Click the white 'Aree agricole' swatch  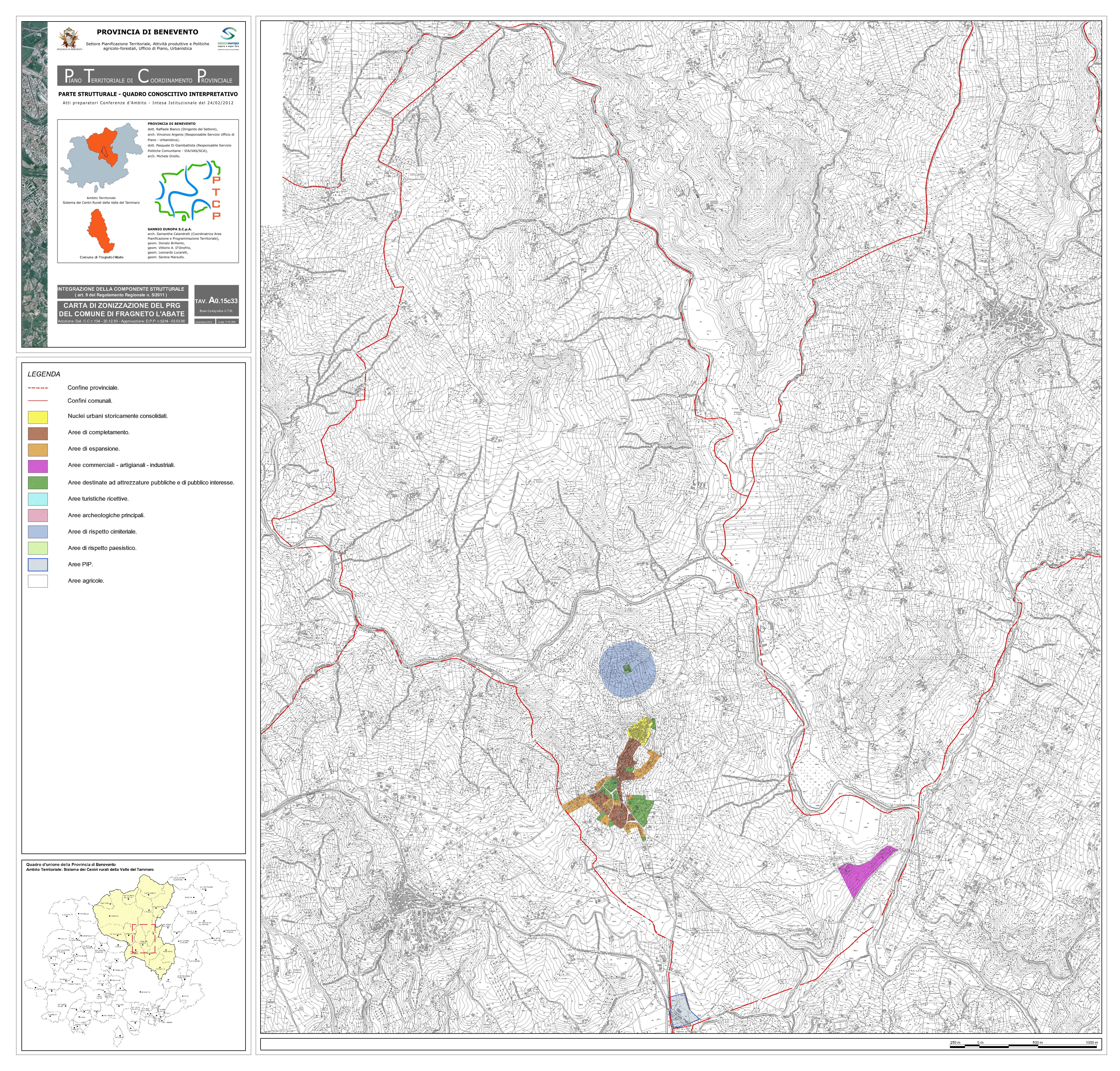[38, 581]
